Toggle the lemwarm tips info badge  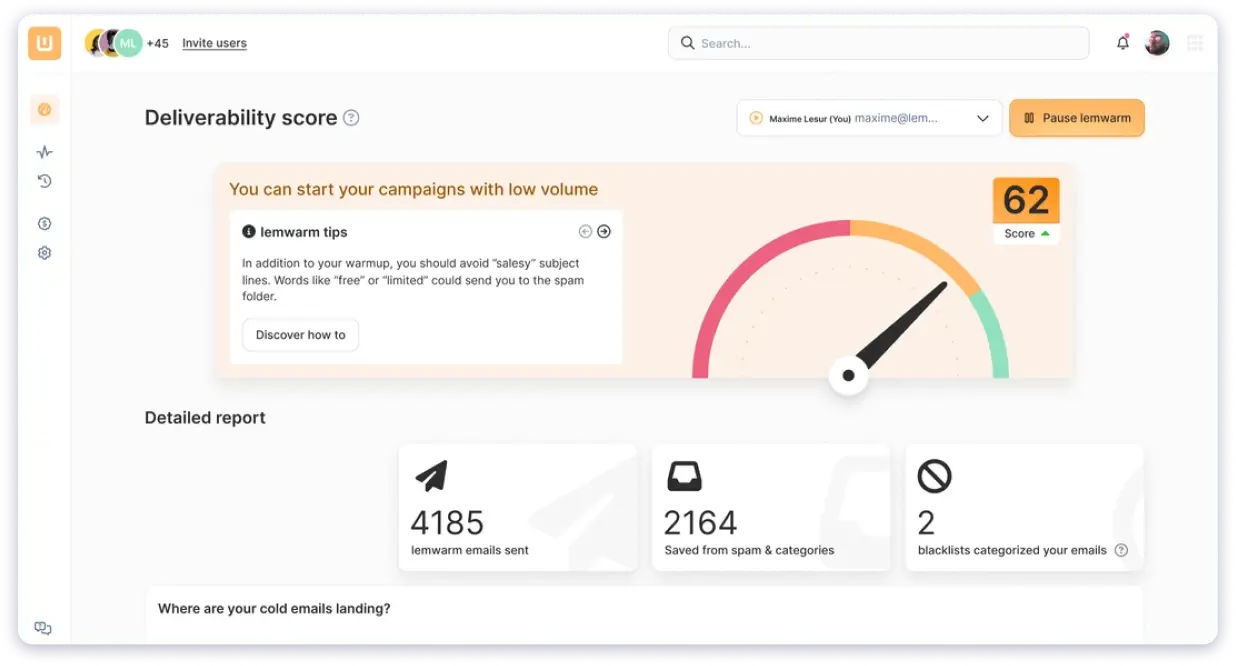pyautogui.click(x=249, y=231)
